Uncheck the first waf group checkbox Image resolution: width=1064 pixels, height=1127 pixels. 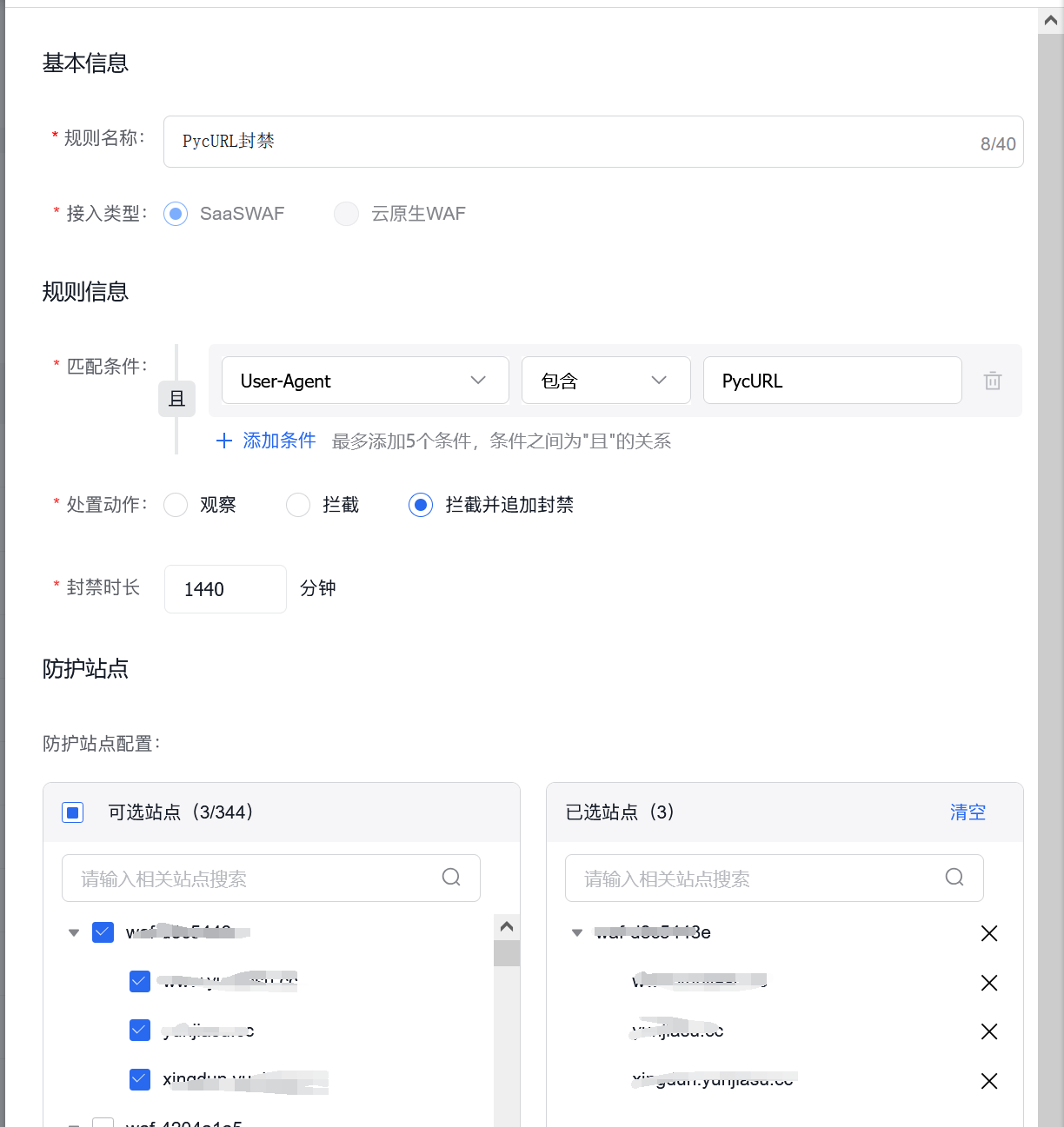[103, 932]
